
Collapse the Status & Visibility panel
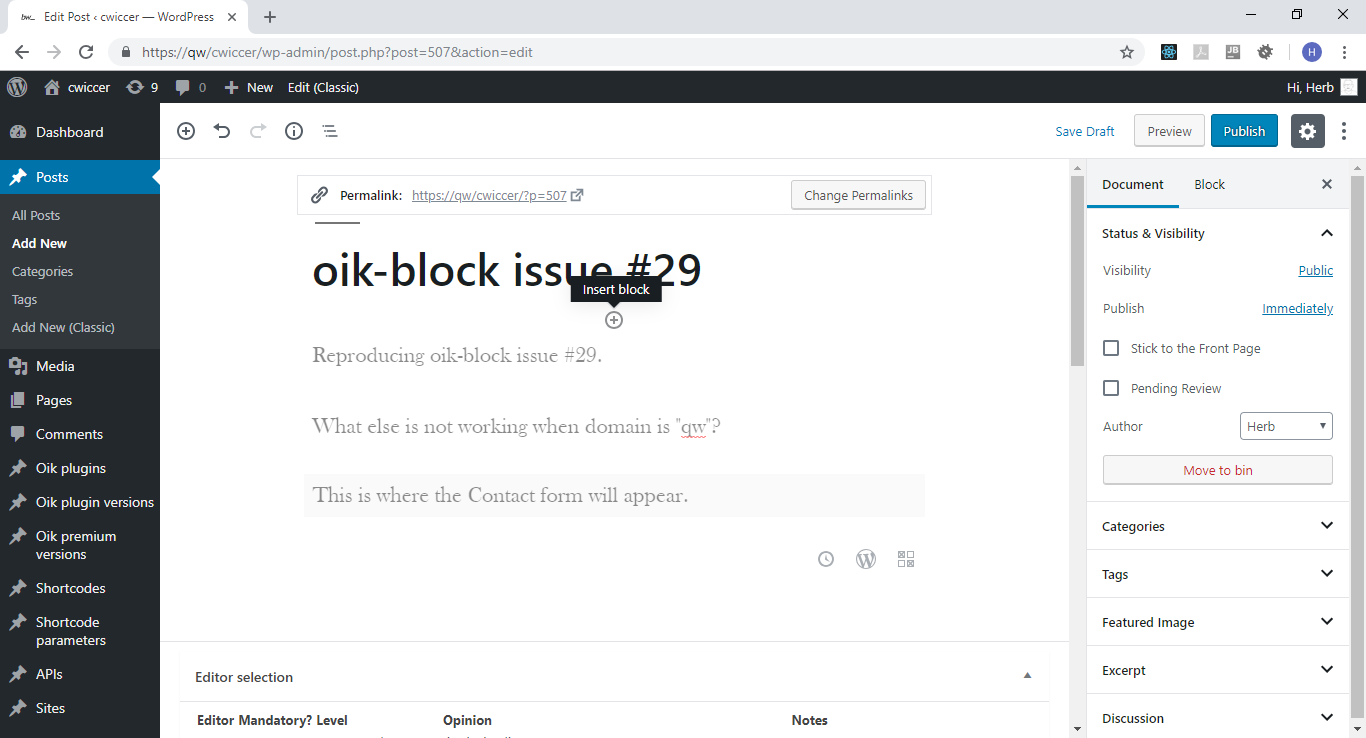[1327, 232]
